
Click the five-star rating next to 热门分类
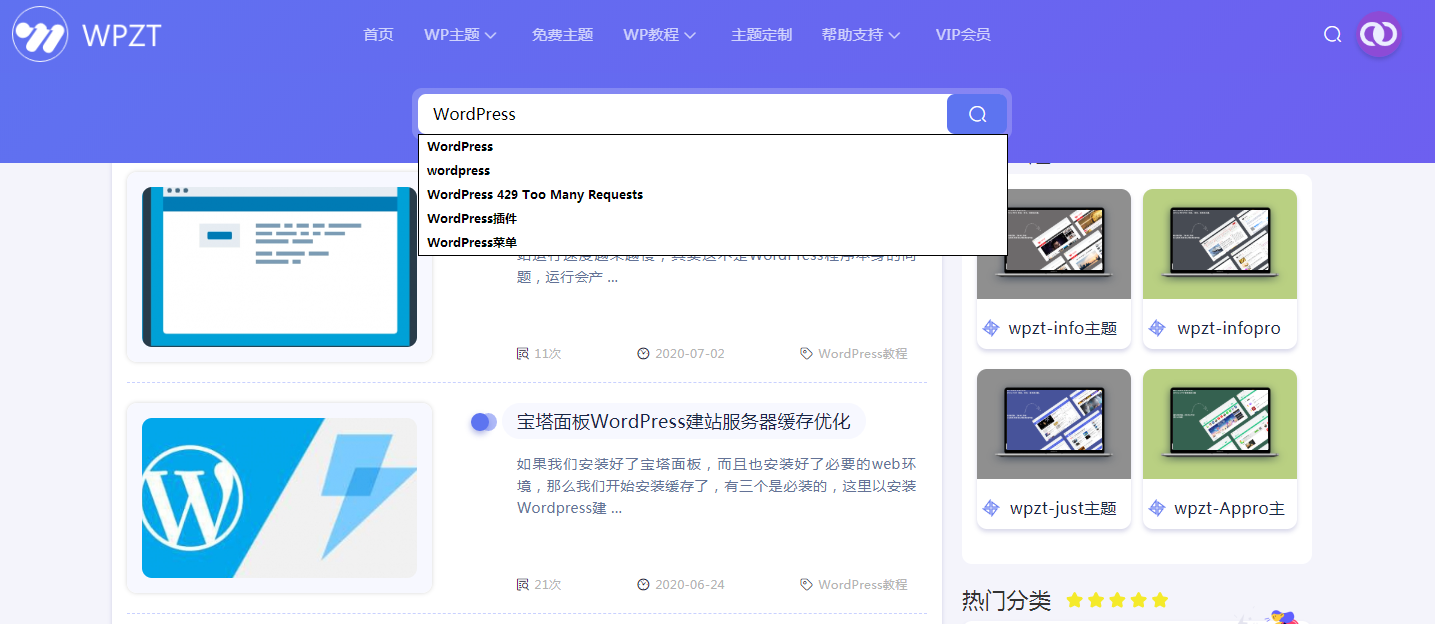[x=1117, y=600]
